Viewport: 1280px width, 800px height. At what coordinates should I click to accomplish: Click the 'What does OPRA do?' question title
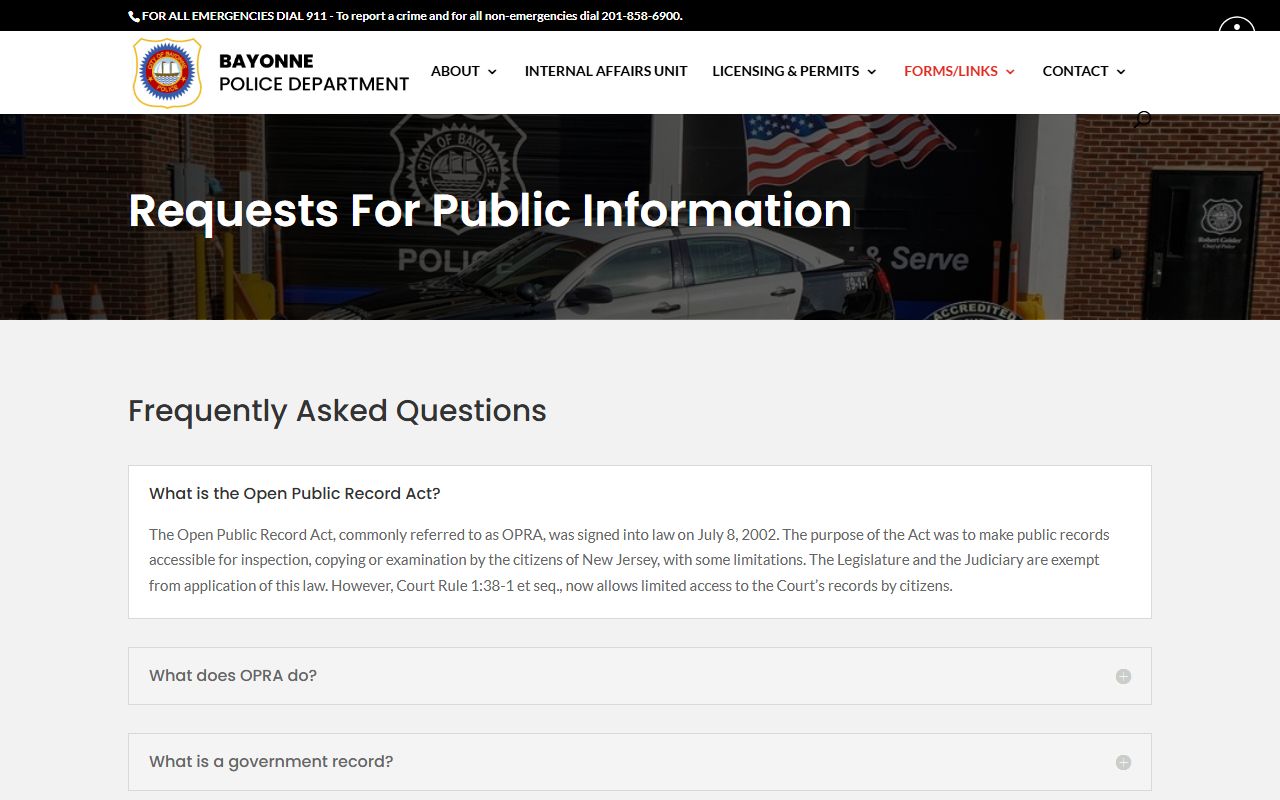coord(233,675)
